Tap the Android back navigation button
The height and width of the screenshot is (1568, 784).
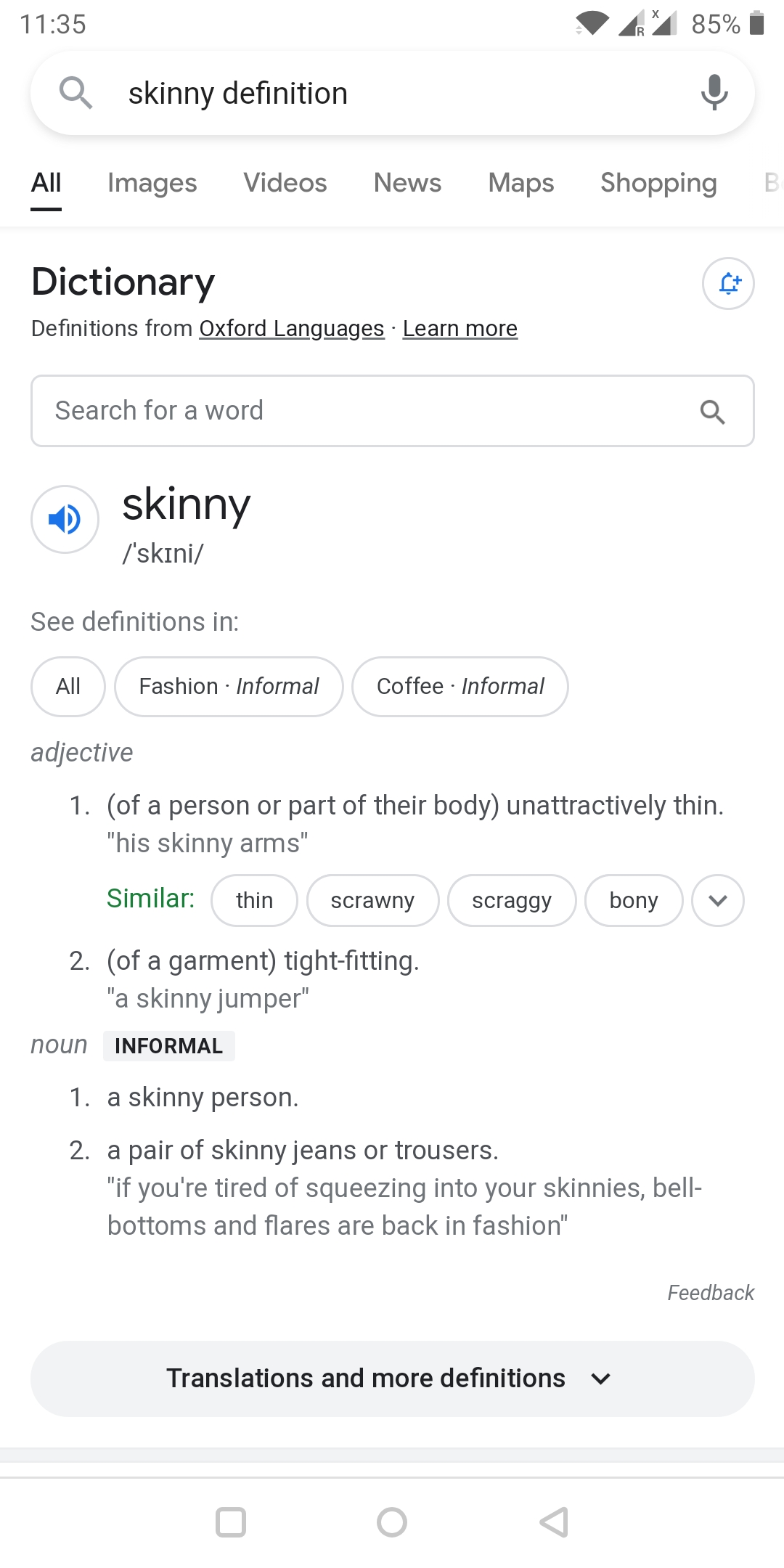click(x=554, y=1522)
